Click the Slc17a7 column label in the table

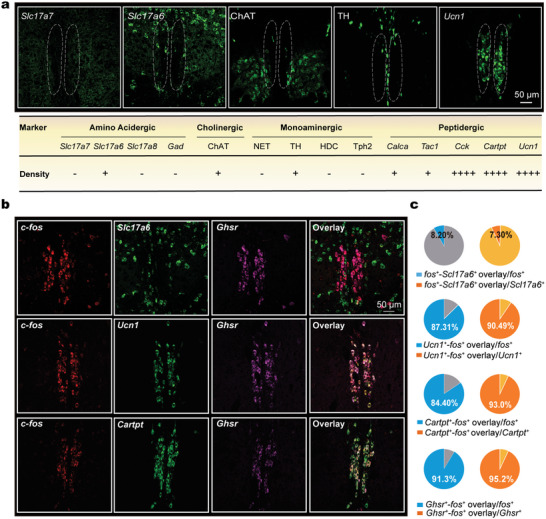coord(75,146)
